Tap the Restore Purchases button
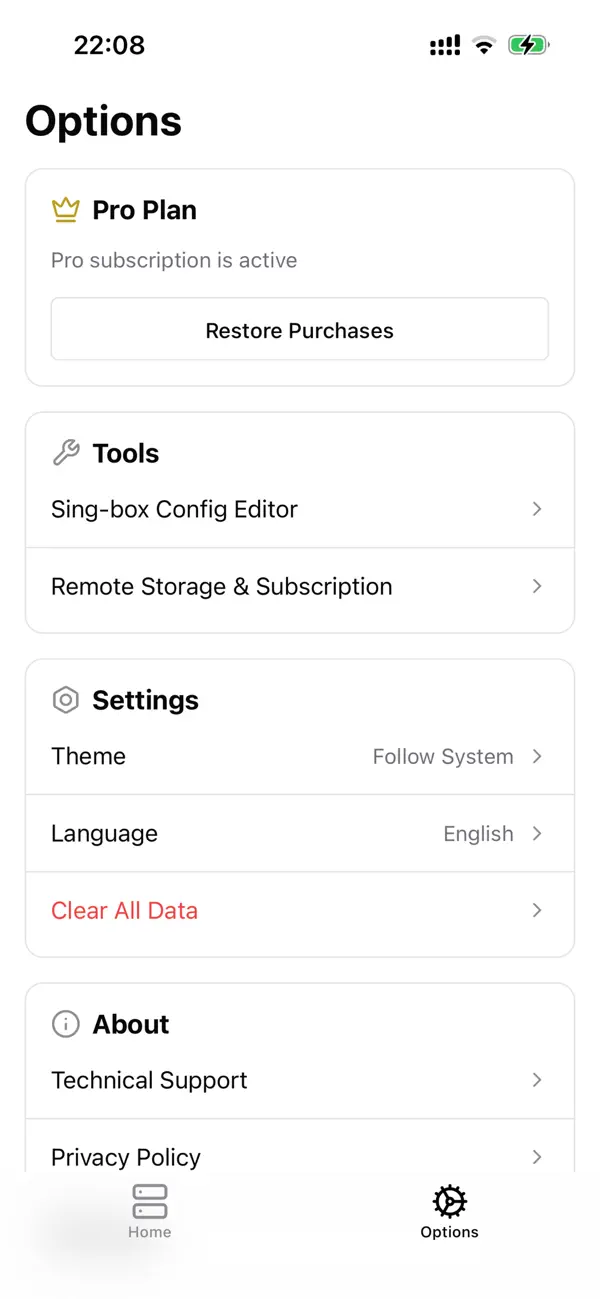The image size is (600, 1299). 299,329
